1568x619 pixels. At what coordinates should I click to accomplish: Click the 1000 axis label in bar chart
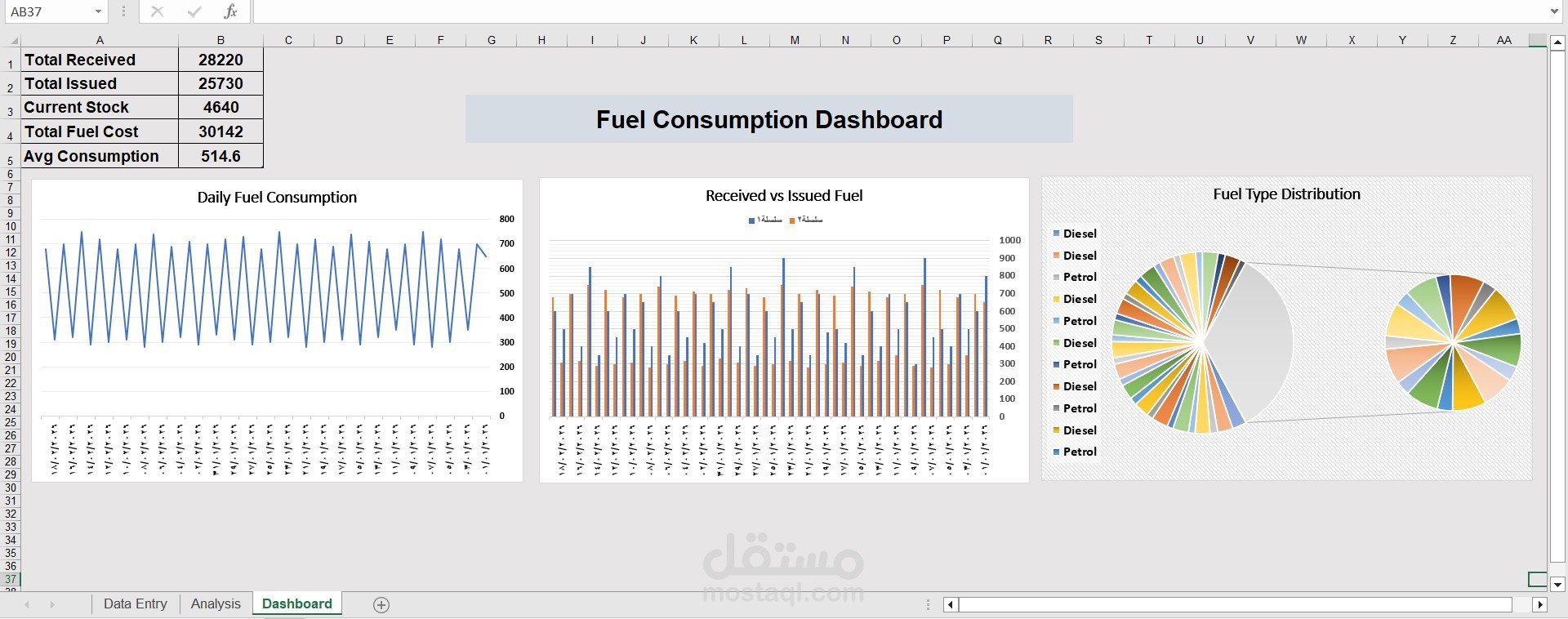tap(1009, 240)
